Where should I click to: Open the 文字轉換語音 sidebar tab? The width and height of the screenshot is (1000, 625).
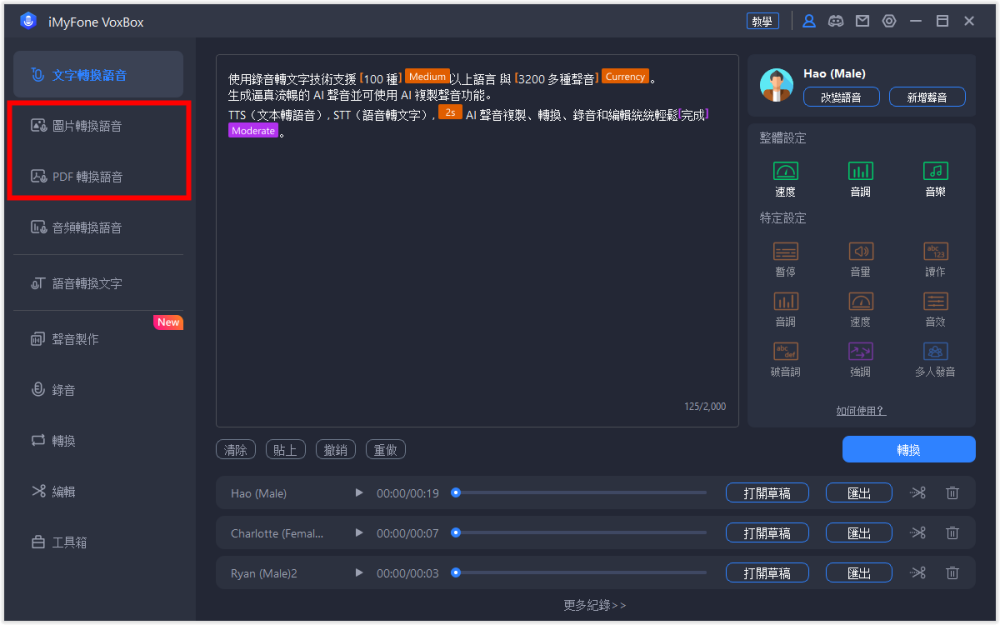(98, 75)
